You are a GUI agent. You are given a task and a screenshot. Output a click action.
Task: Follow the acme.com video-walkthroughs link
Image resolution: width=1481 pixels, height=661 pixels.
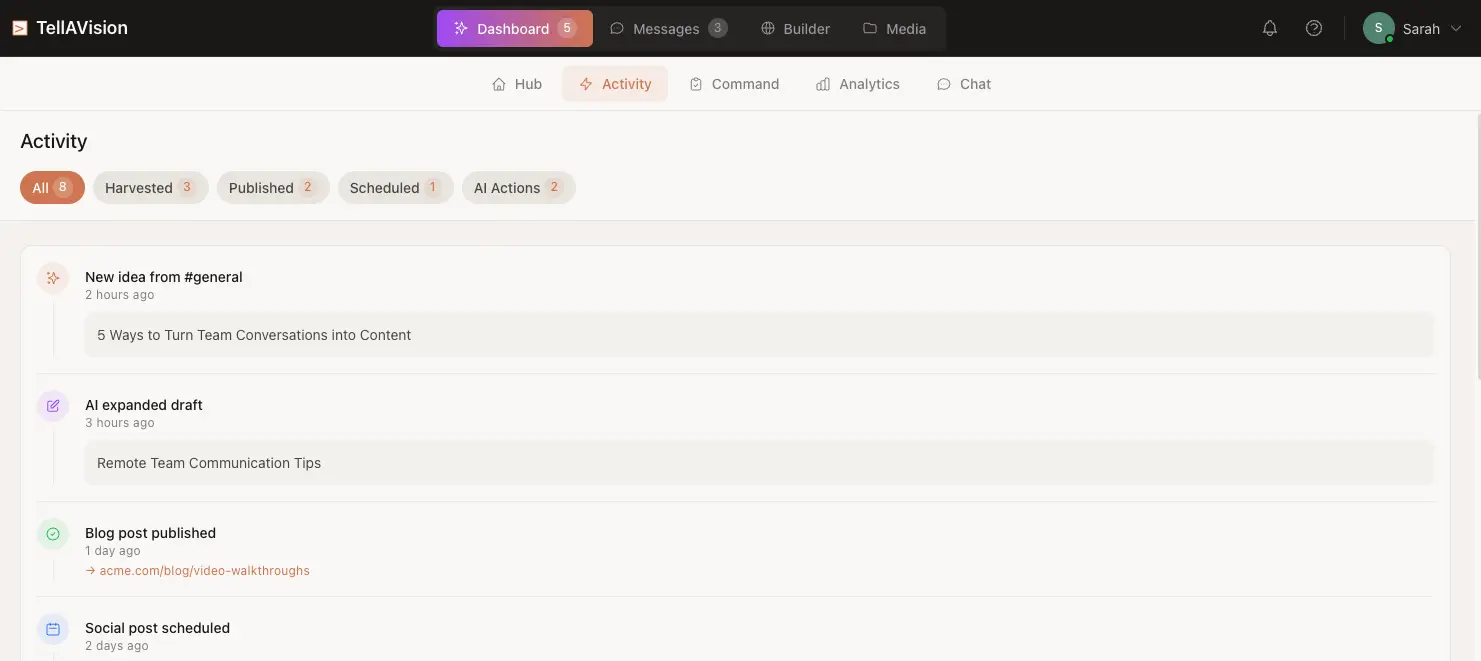[x=204, y=570]
